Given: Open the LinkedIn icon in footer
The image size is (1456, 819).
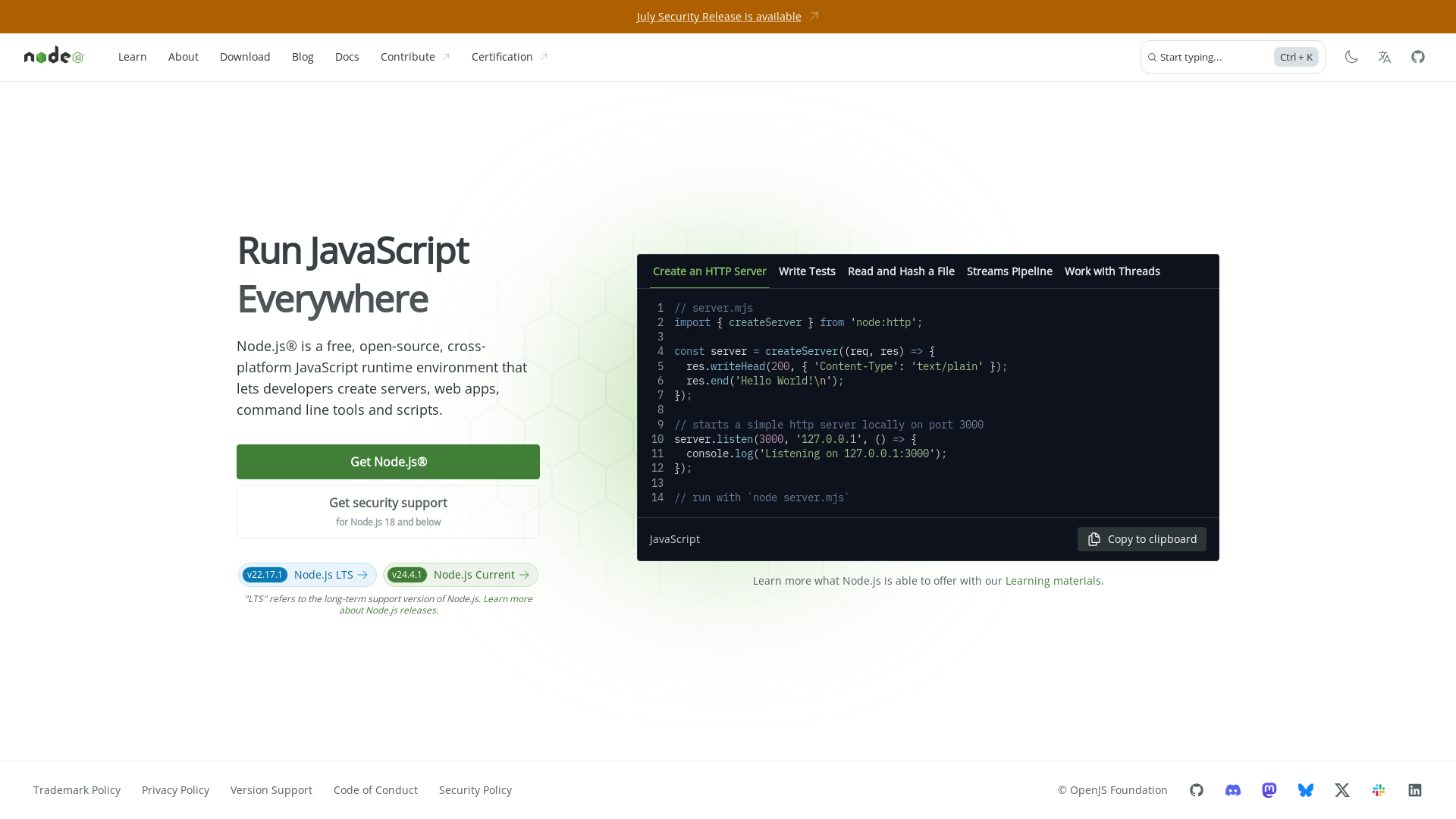Looking at the screenshot, I should [1415, 790].
